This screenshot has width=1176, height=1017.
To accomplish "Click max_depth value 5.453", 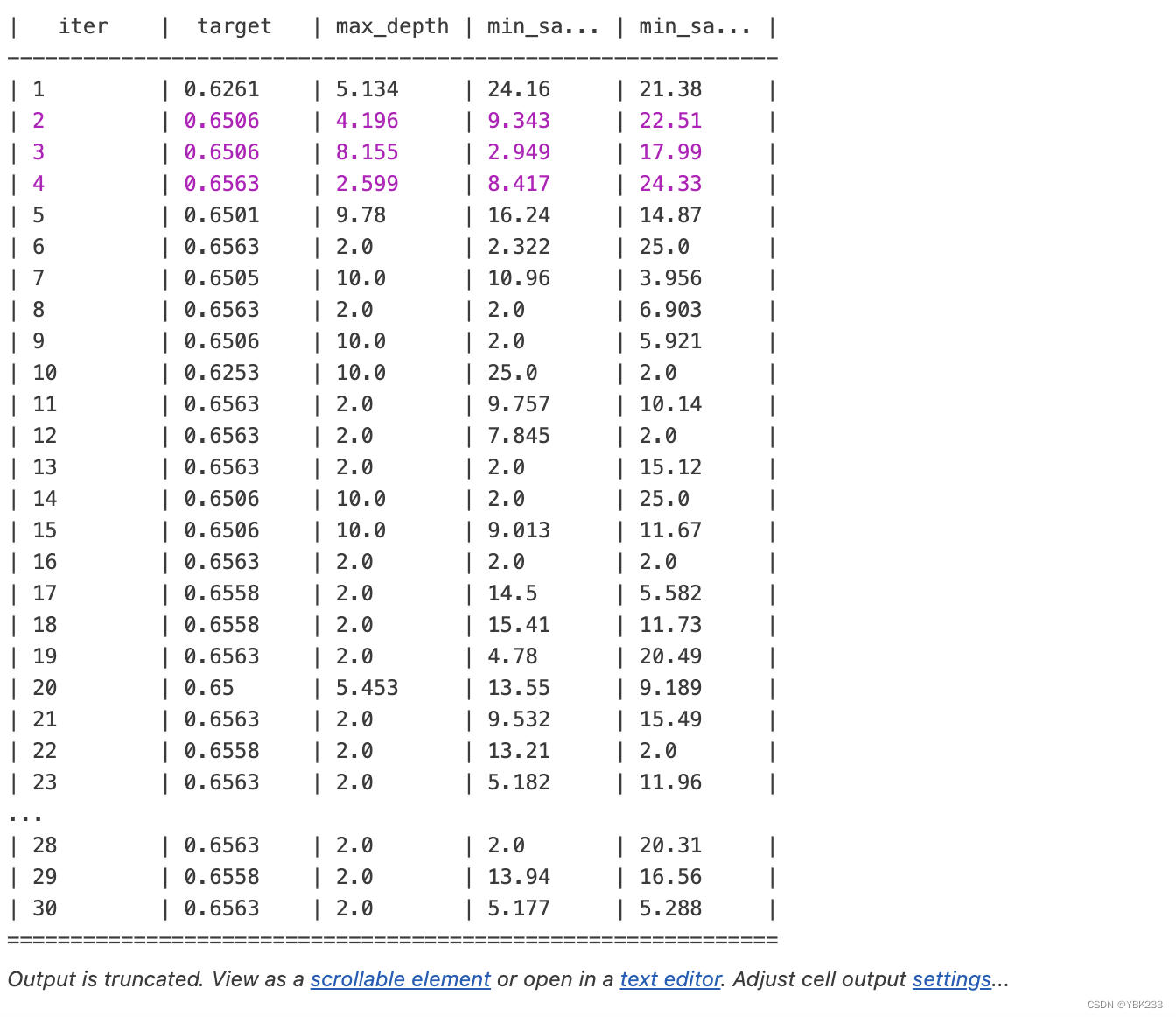I will (367, 688).
